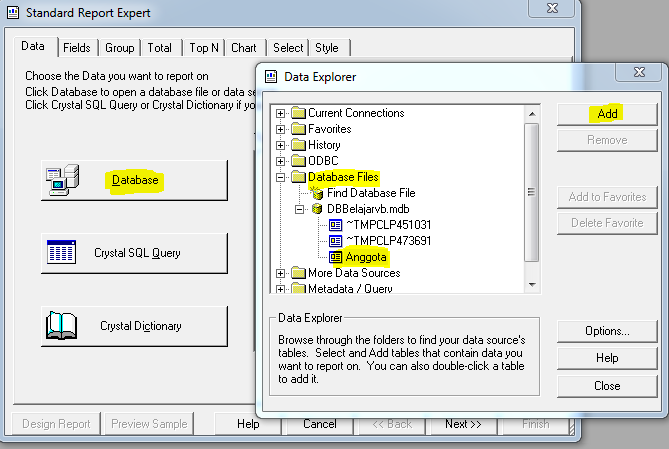Click the History folder icon
The width and height of the screenshot is (669, 449).
tap(299, 145)
